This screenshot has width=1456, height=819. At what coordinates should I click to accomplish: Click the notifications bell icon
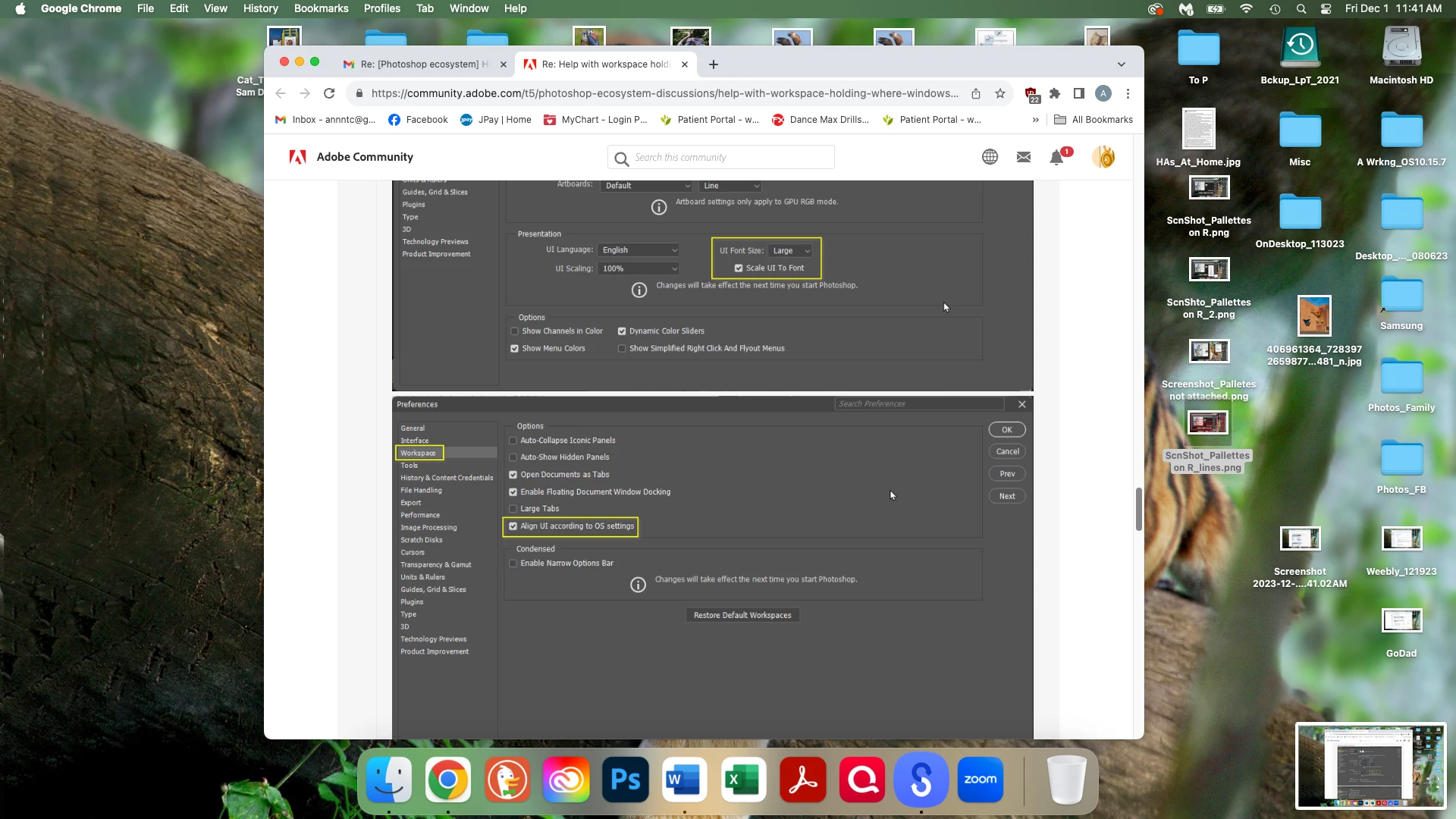click(1056, 158)
